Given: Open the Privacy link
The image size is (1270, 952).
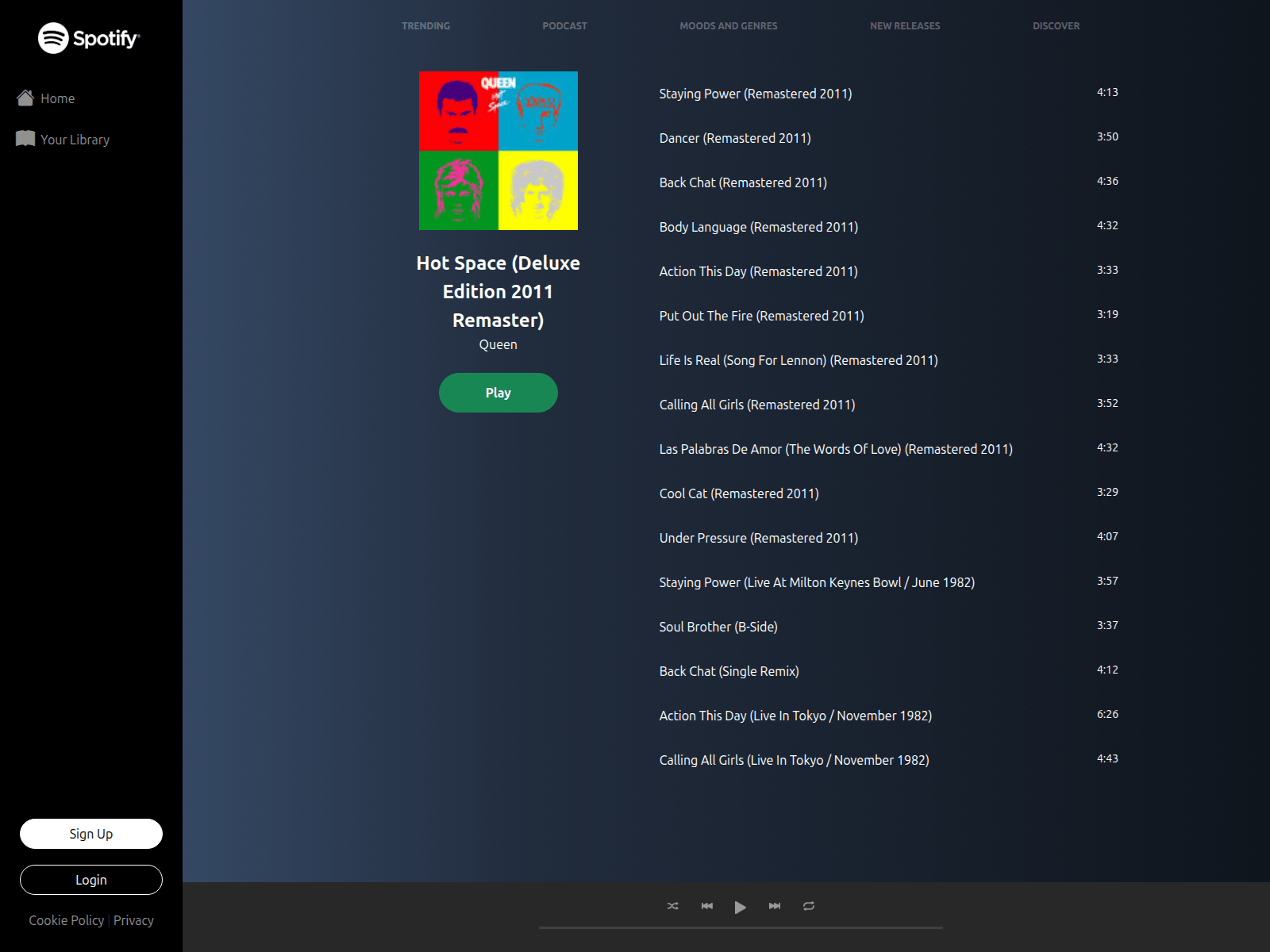Looking at the screenshot, I should [133, 920].
